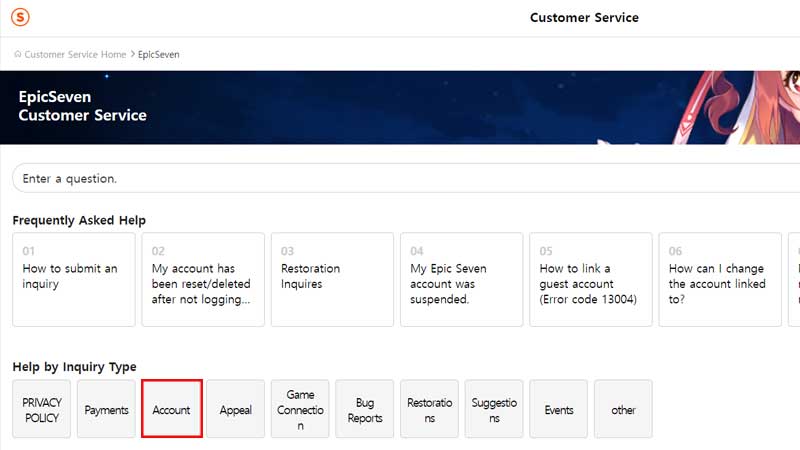Select the Events inquiry type
This screenshot has height=450, width=800.
[559, 409]
